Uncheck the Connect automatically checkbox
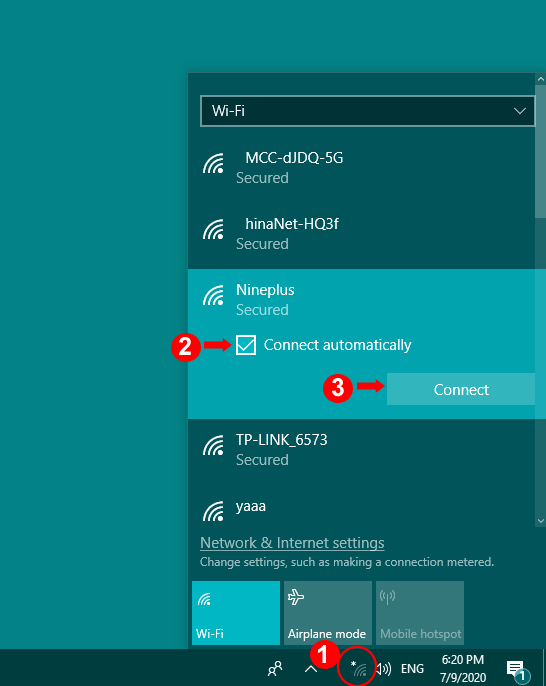 click(x=246, y=345)
